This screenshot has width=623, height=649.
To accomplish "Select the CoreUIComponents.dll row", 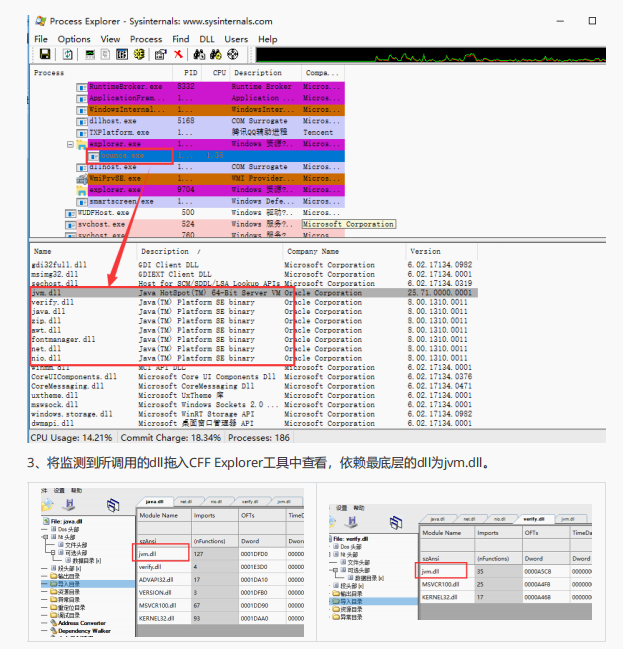I will coord(254,377).
